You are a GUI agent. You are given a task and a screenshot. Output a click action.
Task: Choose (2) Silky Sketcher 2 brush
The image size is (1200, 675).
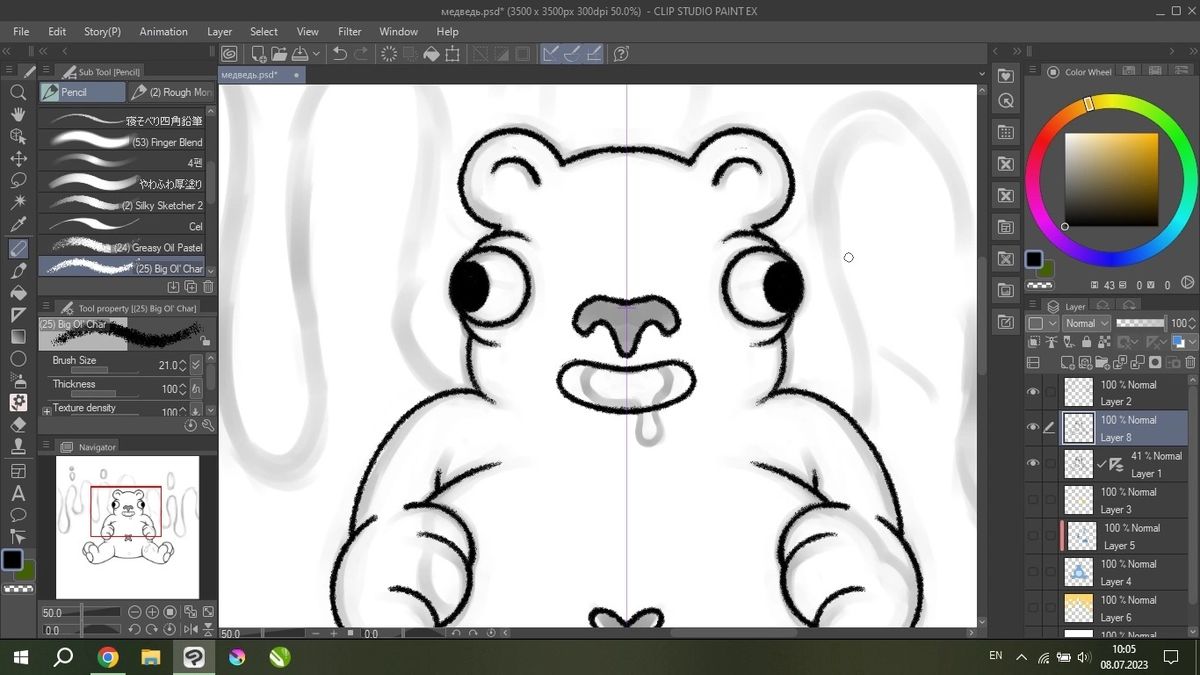click(x=122, y=205)
